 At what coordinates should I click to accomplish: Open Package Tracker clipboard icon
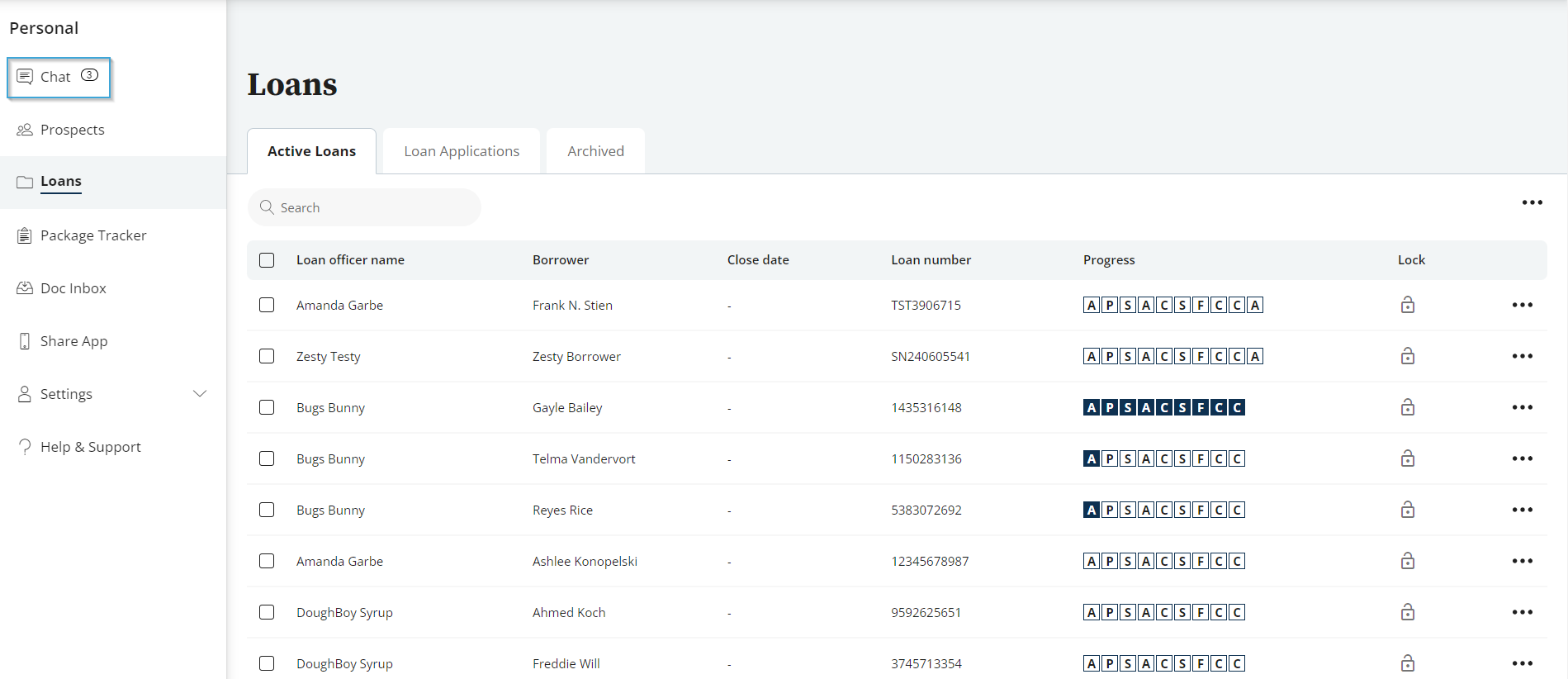pyautogui.click(x=25, y=235)
